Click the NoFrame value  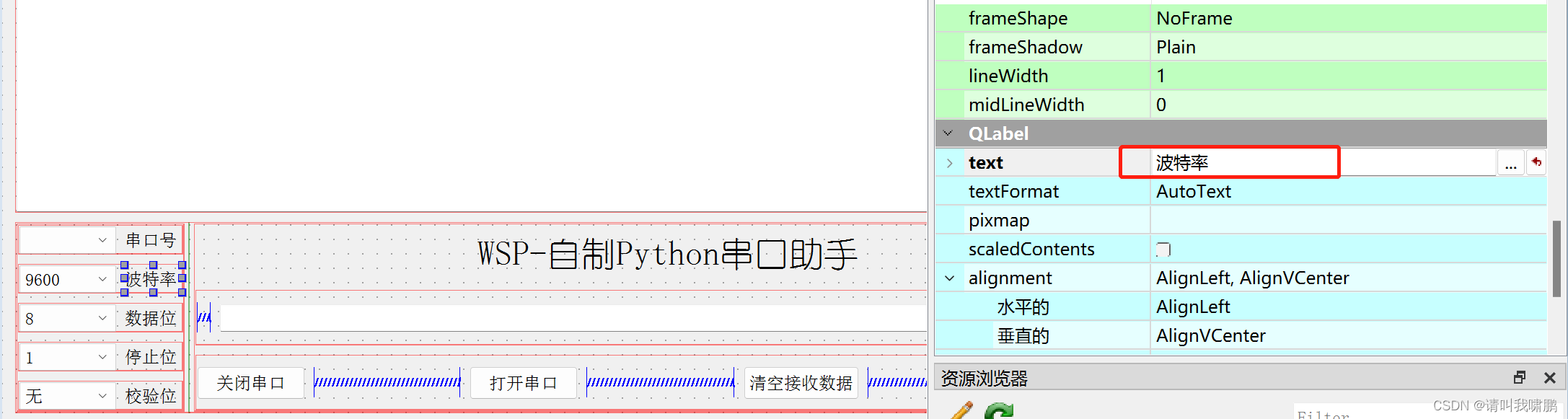(1194, 18)
